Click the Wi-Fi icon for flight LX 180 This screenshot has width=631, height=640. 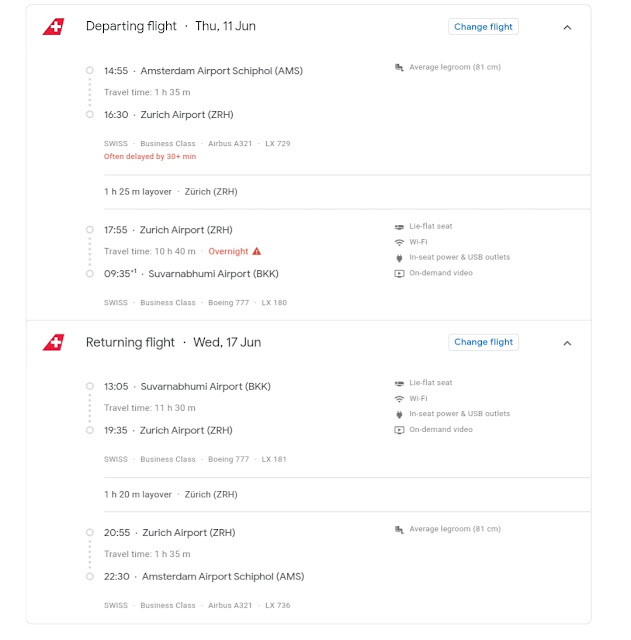click(400, 242)
